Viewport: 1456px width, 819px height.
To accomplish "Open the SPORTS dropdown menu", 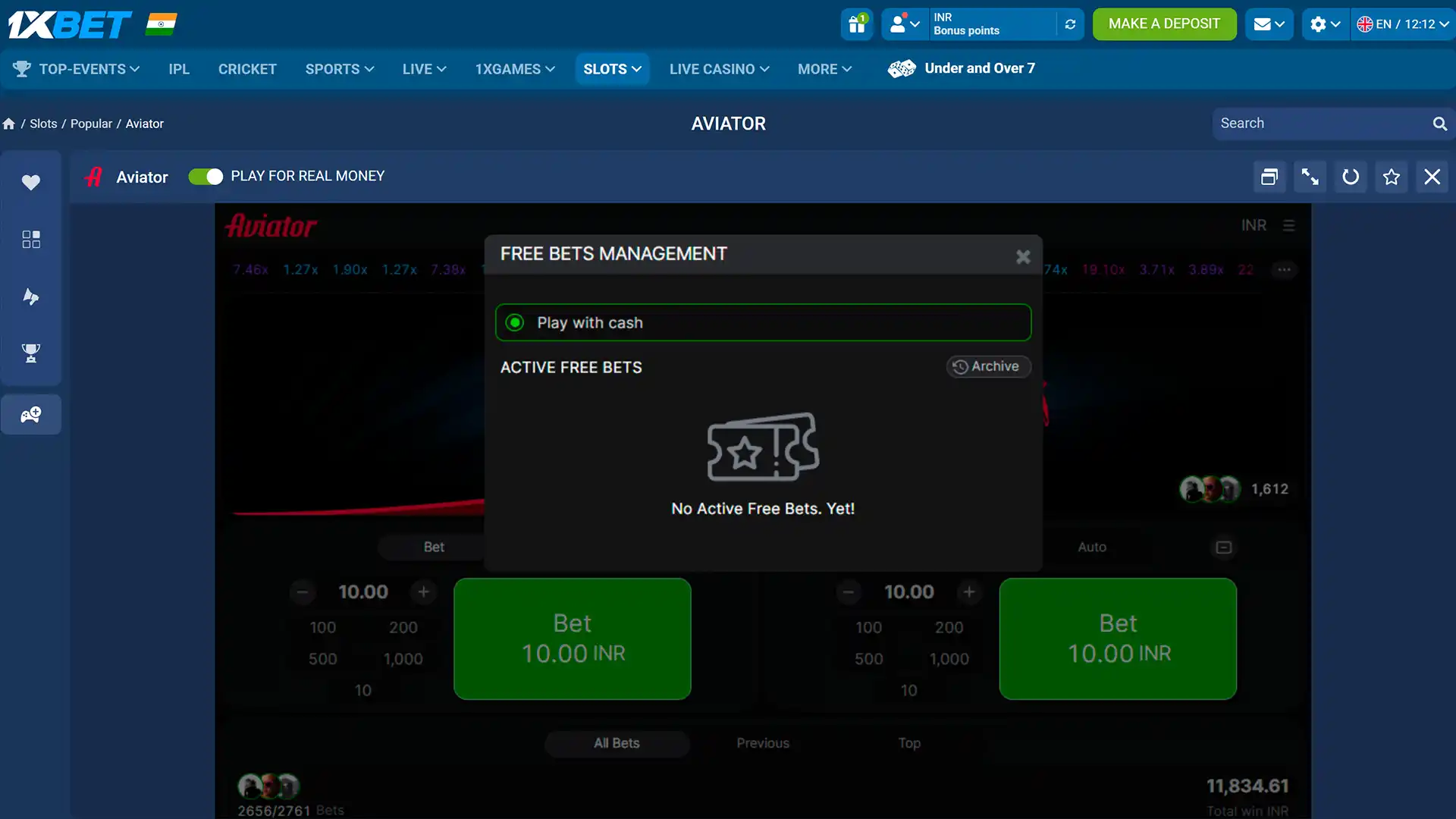I will tap(339, 68).
